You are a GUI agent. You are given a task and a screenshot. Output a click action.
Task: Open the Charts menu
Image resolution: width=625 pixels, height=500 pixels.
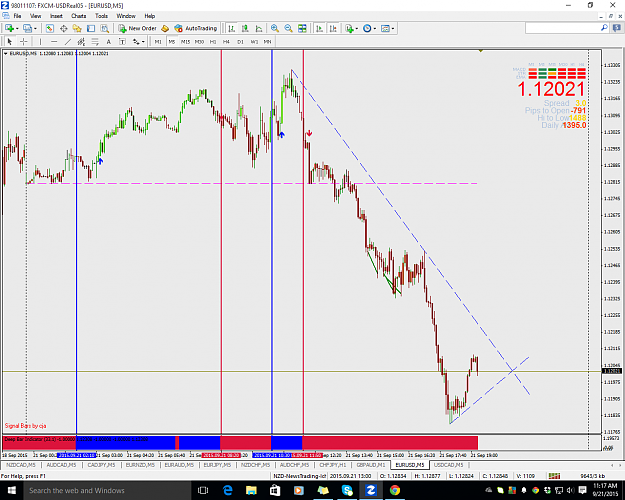79,16
